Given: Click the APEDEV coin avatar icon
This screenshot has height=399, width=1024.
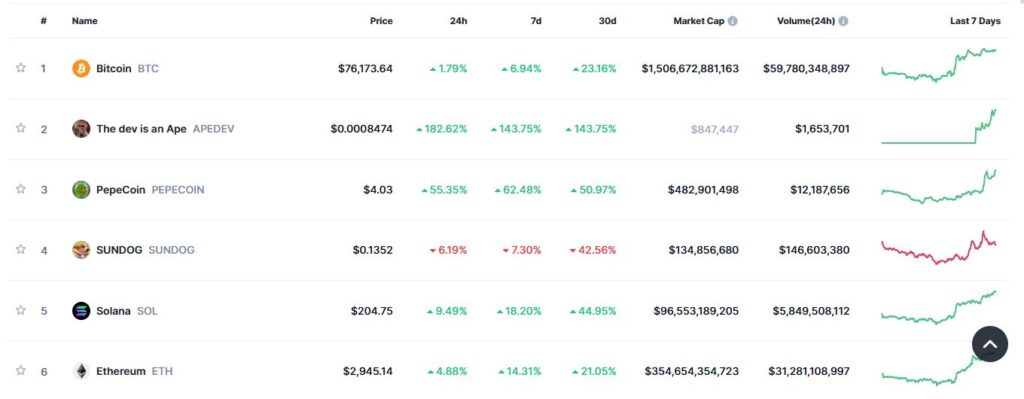Looking at the screenshot, I should 81,129.
